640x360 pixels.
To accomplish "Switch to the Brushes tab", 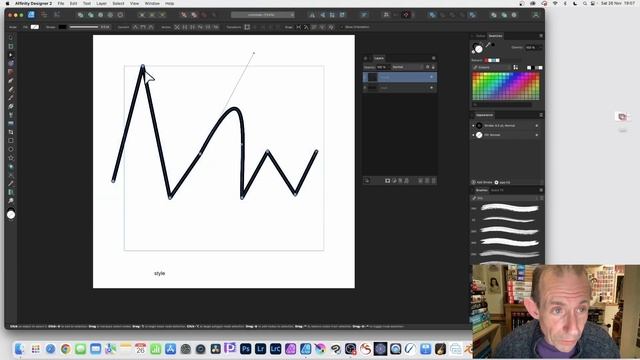I will (482, 190).
